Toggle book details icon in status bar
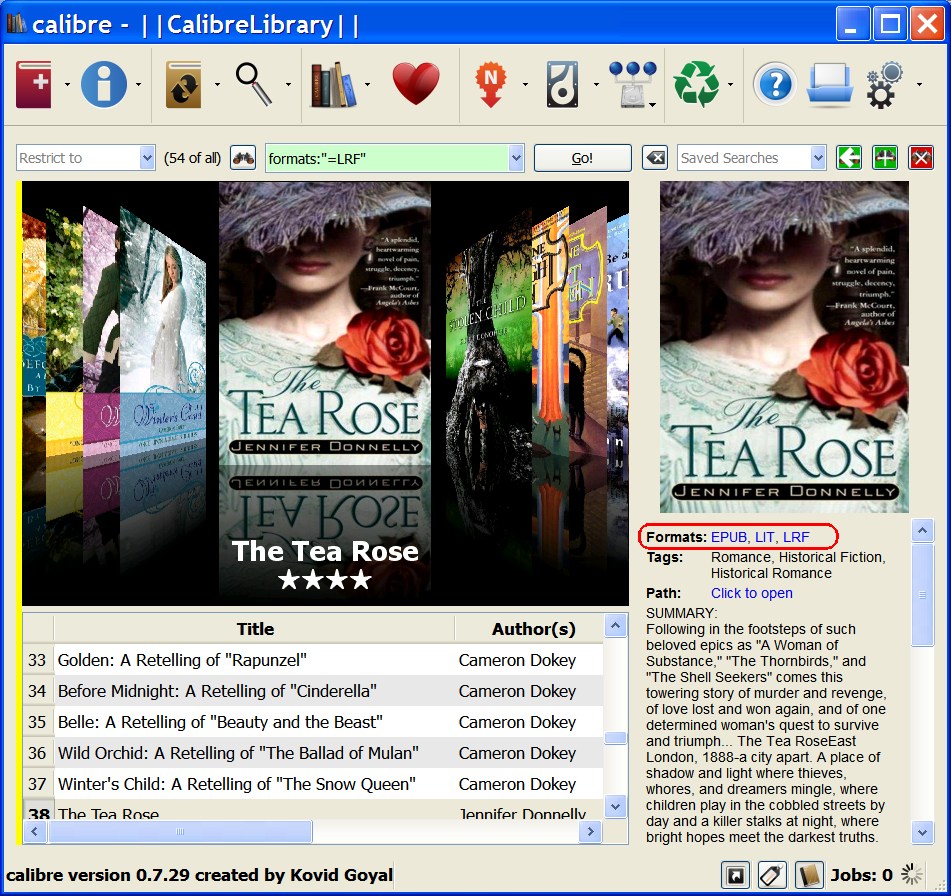This screenshot has height=896, width=951. click(x=809, y=875)
